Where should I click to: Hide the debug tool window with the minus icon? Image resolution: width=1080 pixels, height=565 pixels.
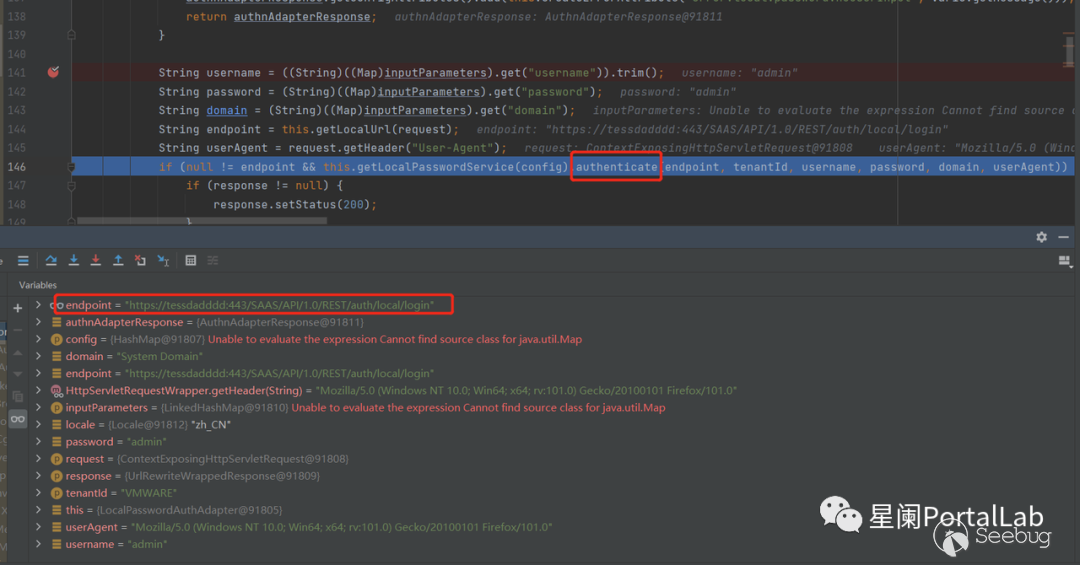point(1063,237)
